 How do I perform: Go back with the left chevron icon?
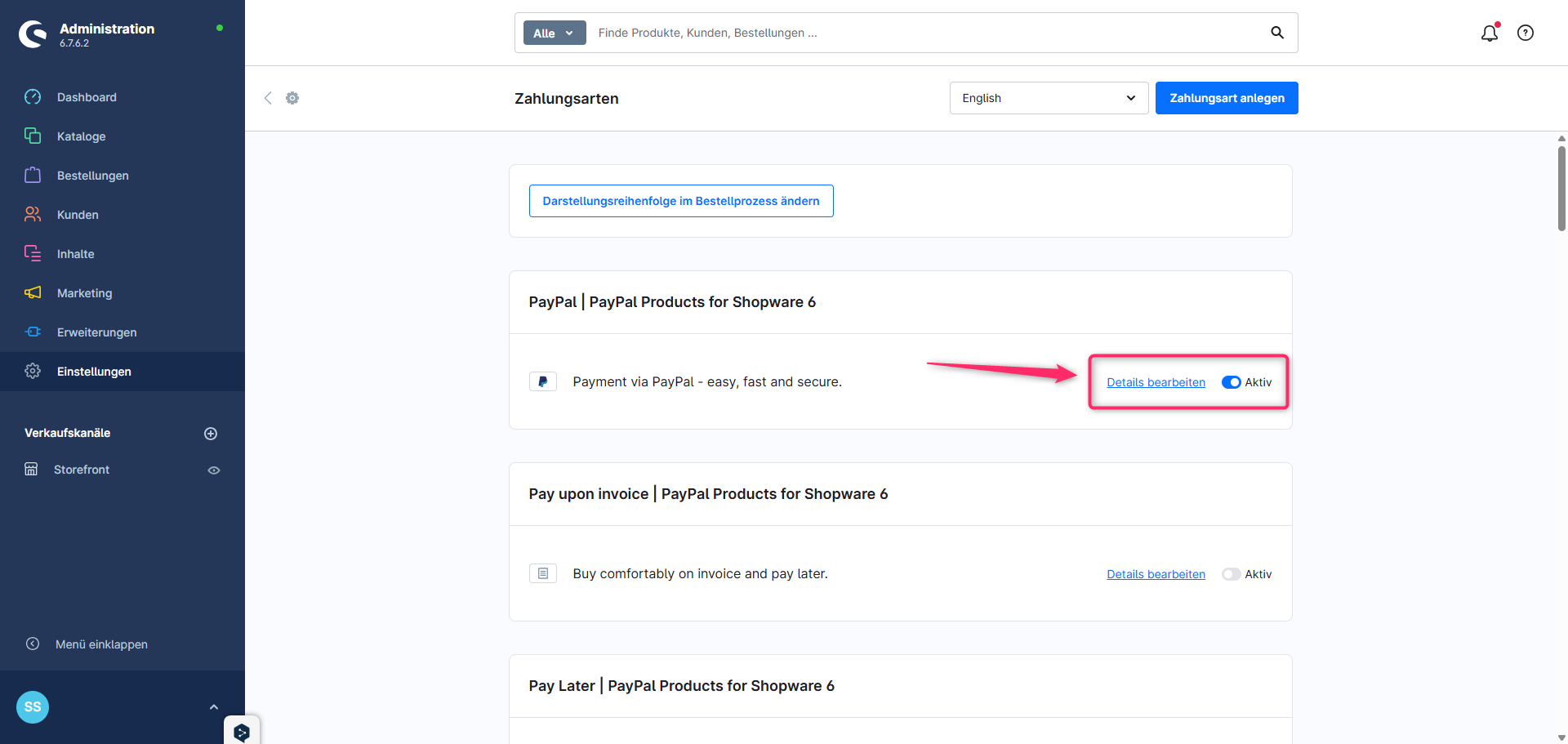coord(268,98)
